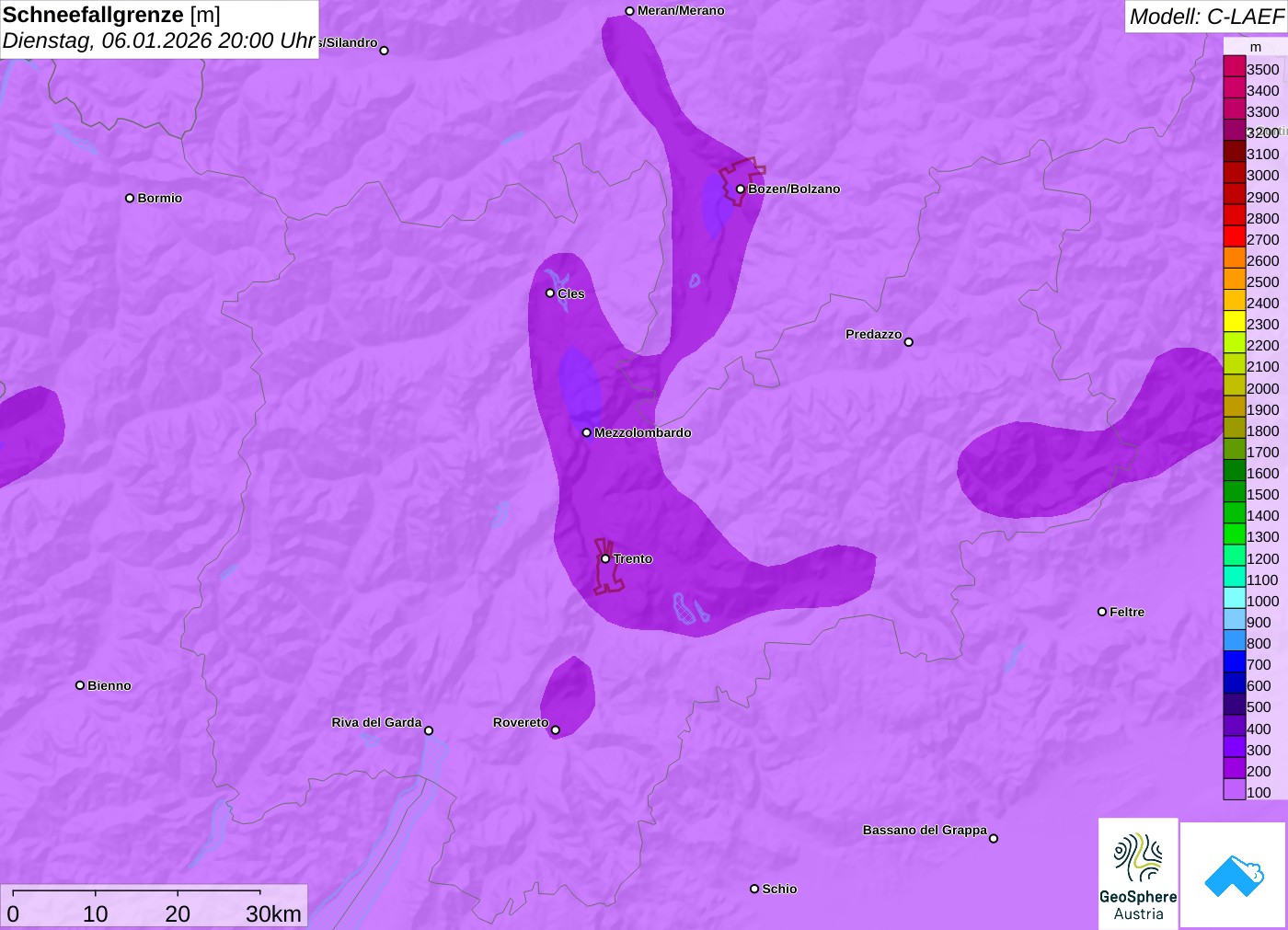Click the date Dienstag, 06.01.2026 20:00 Uhr

click(x=159, y=41)
